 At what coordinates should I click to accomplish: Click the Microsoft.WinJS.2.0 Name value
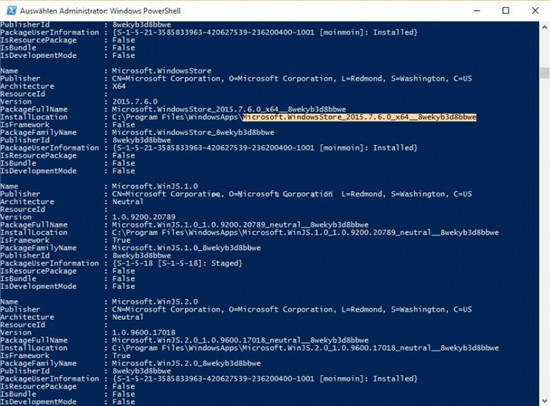tap(155, 301)
